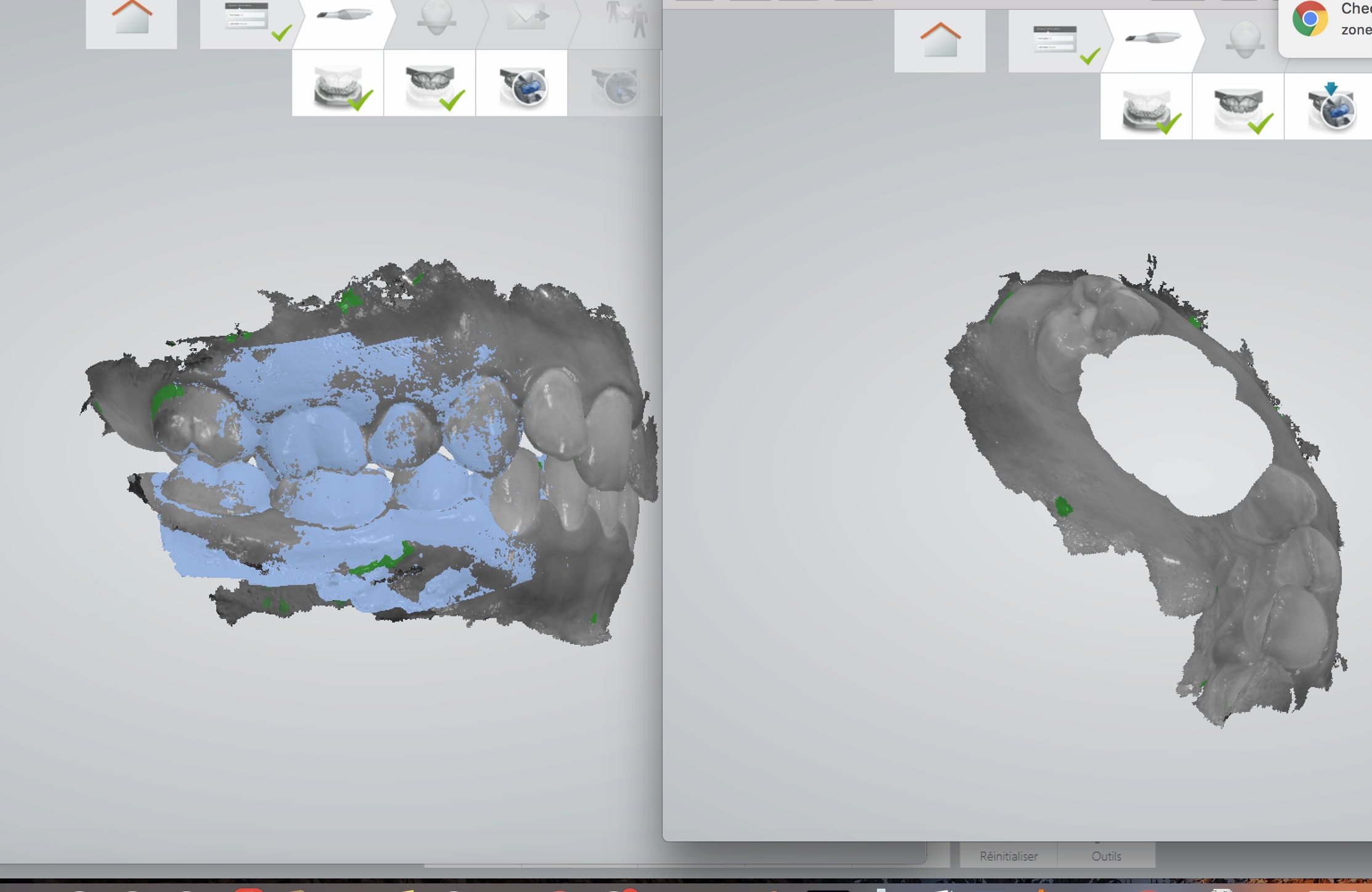Select lower jaw scan in right window

coord(1146,107)
